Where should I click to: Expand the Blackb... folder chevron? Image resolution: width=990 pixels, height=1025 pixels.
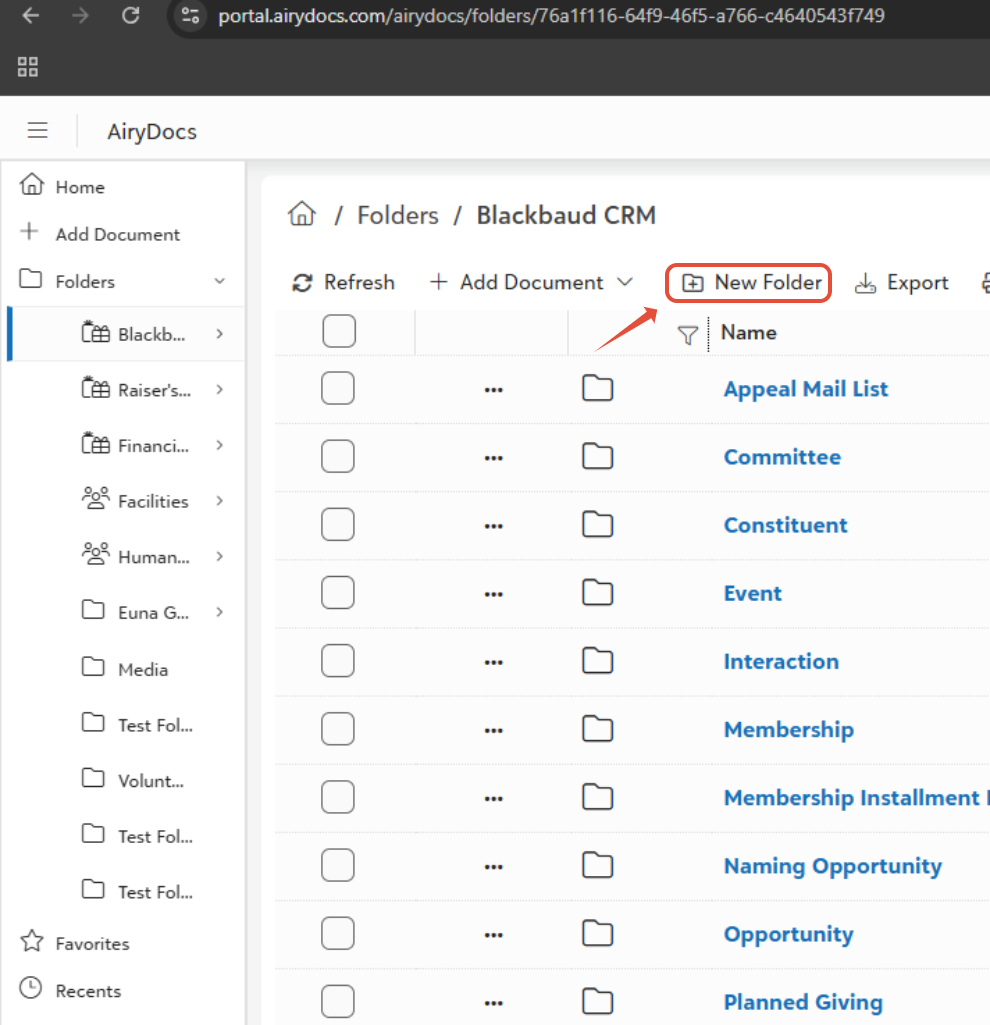click(x=220, y=334)
